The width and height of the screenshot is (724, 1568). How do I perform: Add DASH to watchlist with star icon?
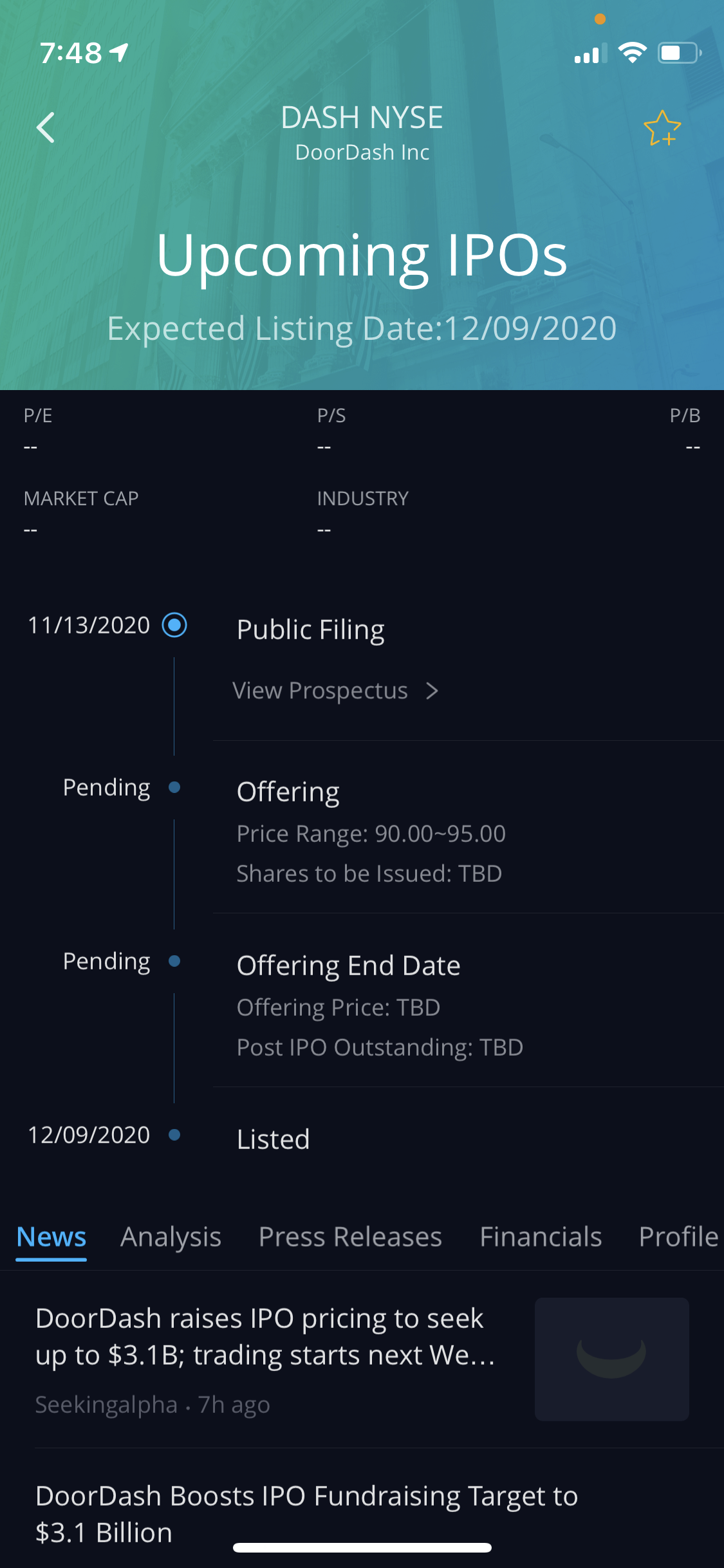click(662, 128)
